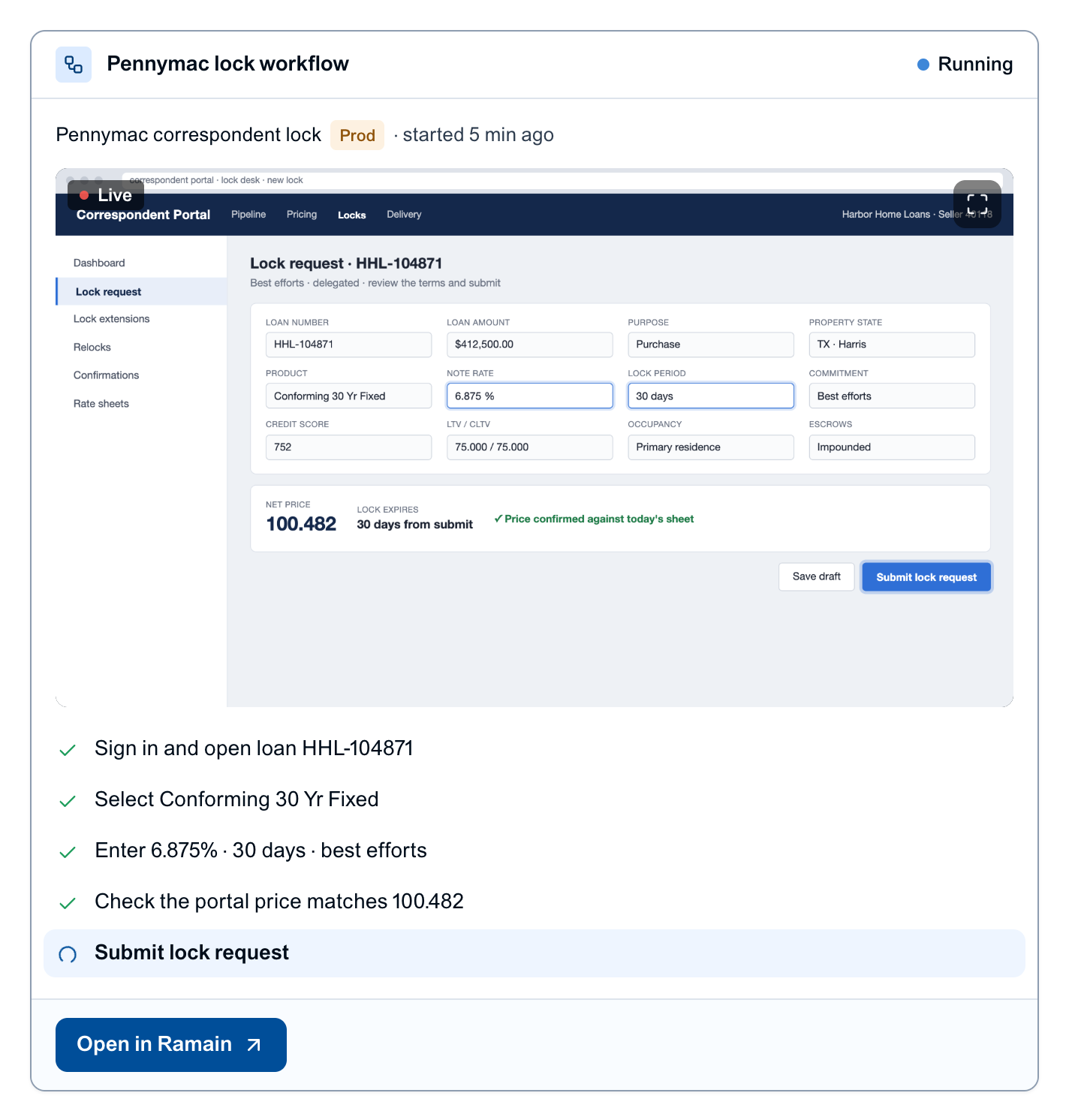
Task: Click the Harbor Home Loans seller account label
Action: click(917, 215)
